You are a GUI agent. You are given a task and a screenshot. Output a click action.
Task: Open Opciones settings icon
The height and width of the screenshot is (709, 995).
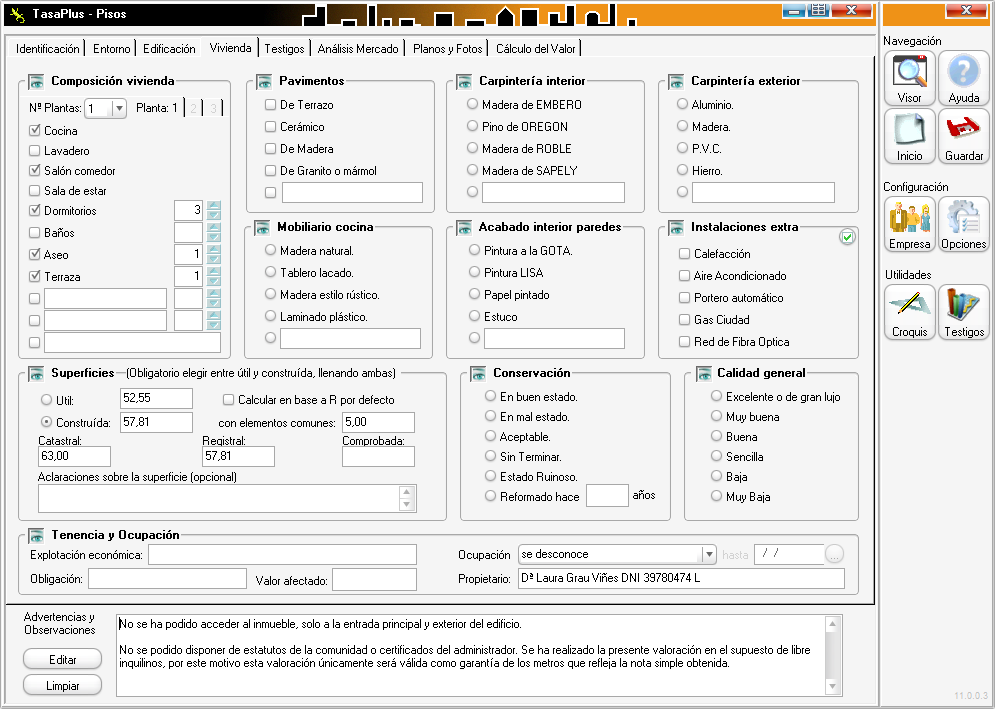point(963,223)
